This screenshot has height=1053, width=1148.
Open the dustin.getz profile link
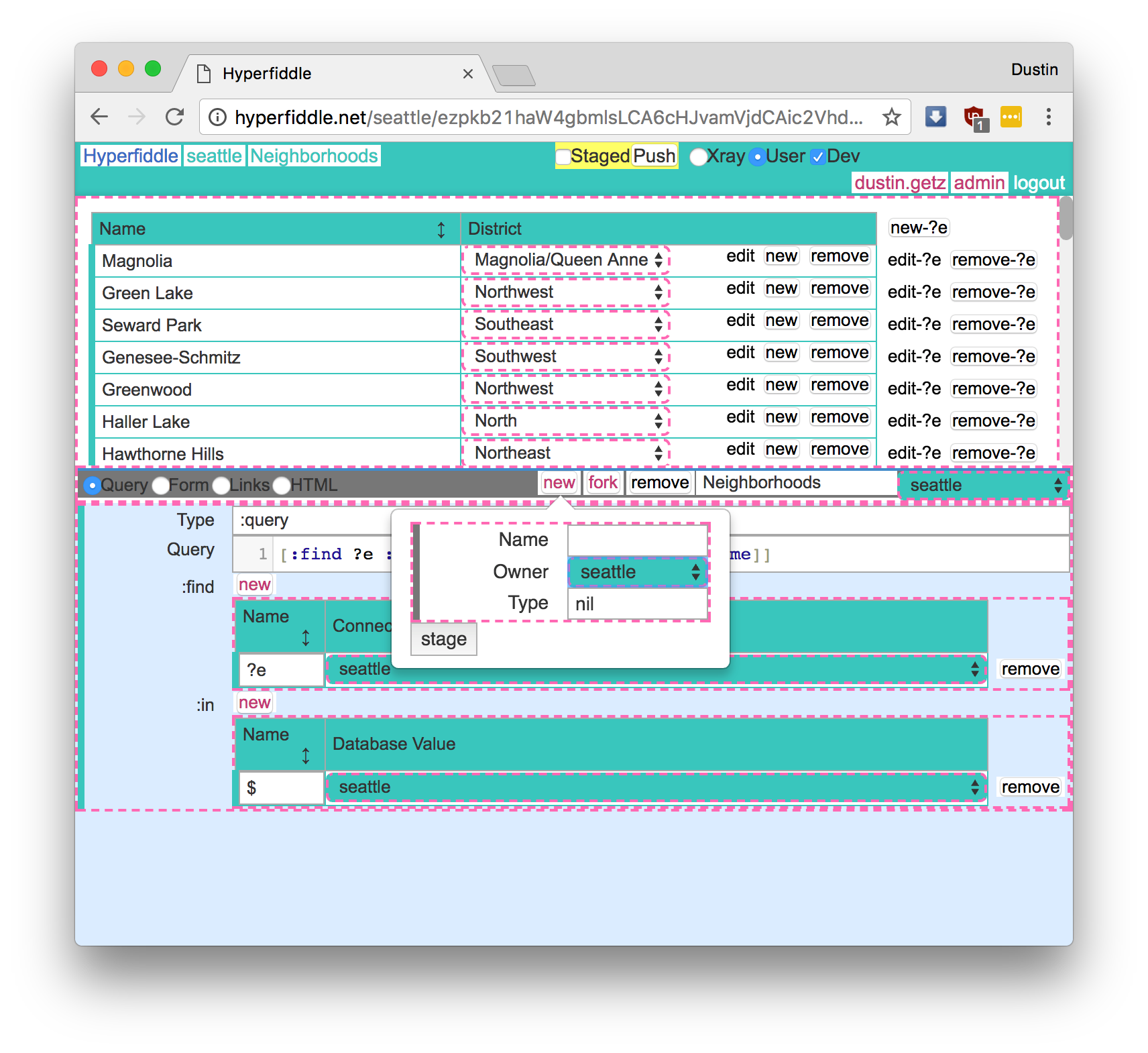point(900,182)
